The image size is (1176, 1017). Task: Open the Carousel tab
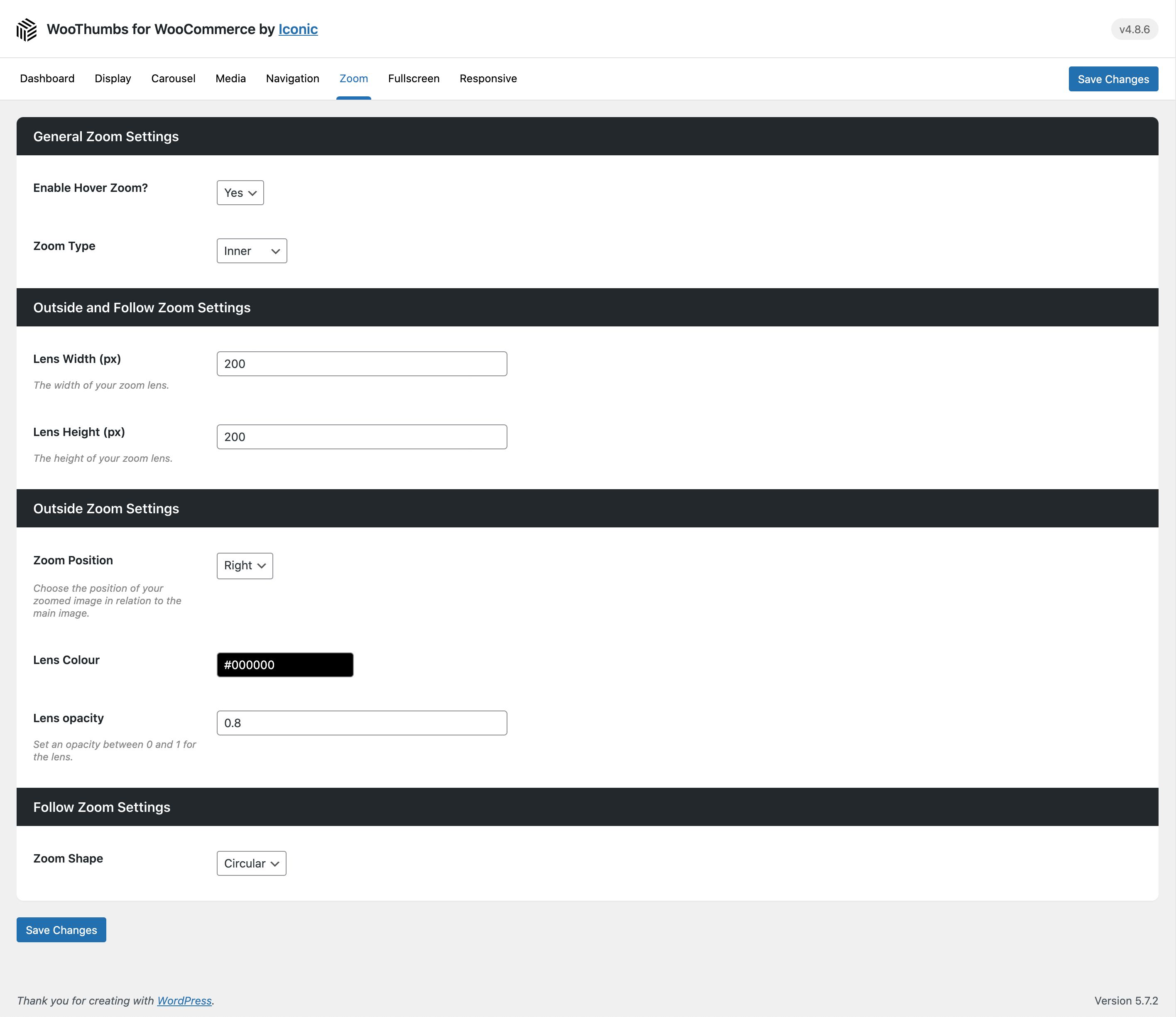tap(173, 78)
